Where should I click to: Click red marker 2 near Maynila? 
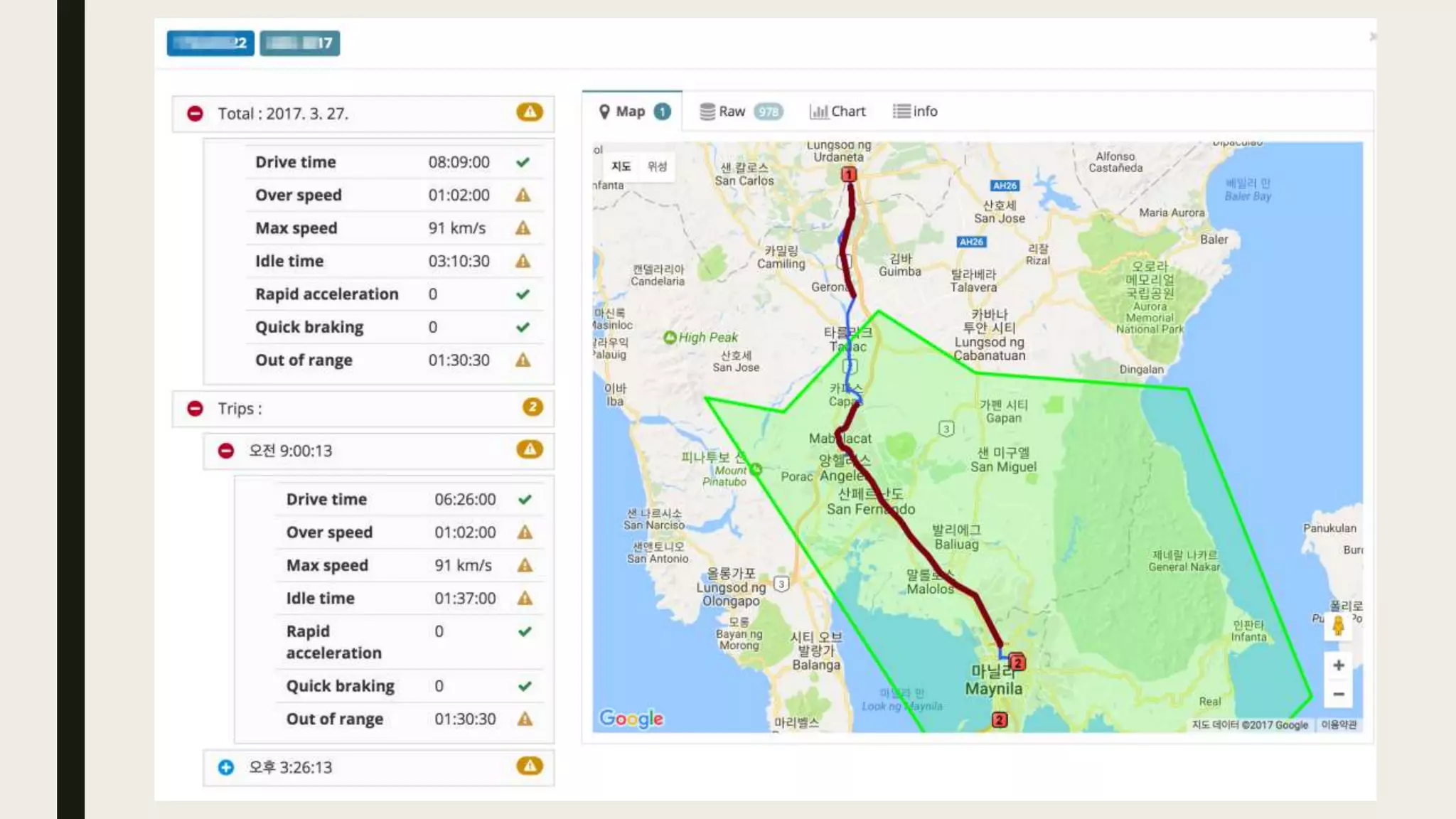(x=1017, y=663)
